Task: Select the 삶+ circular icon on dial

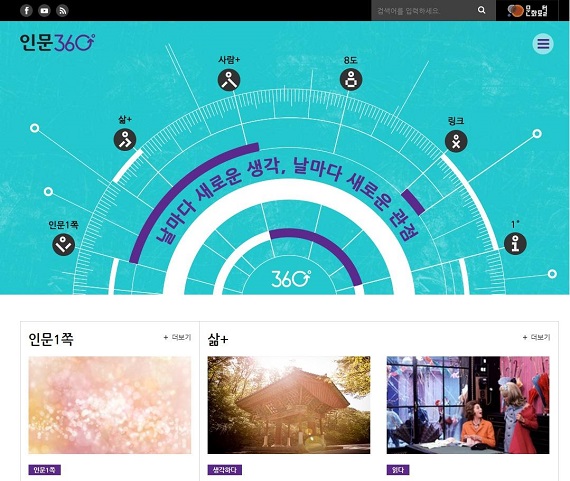Action: [x=125, y=140]
